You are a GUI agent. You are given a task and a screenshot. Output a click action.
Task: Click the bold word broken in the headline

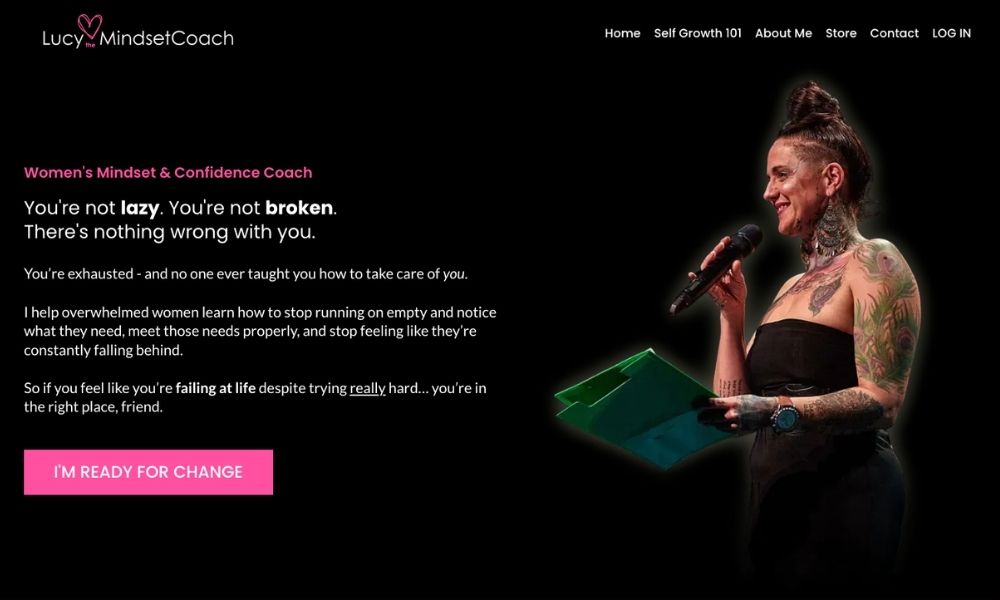tap(299, 208)
